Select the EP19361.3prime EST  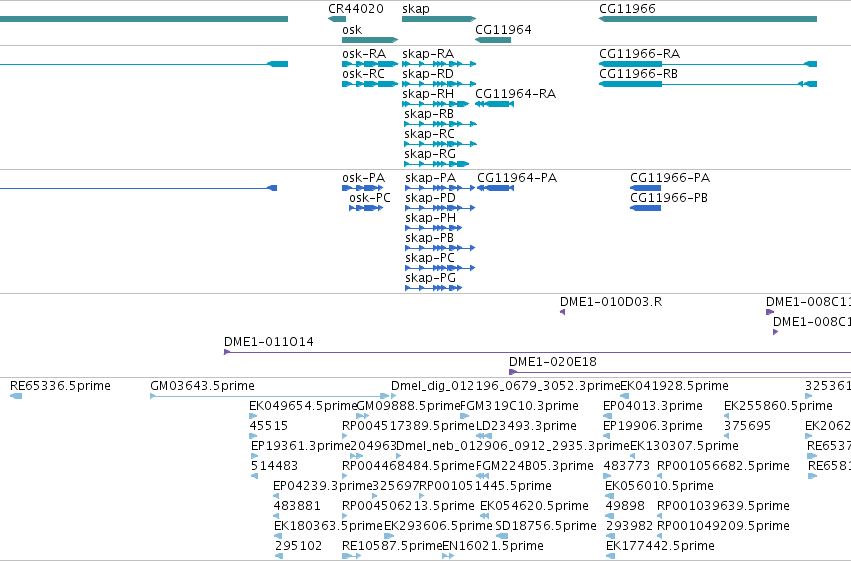255,456
